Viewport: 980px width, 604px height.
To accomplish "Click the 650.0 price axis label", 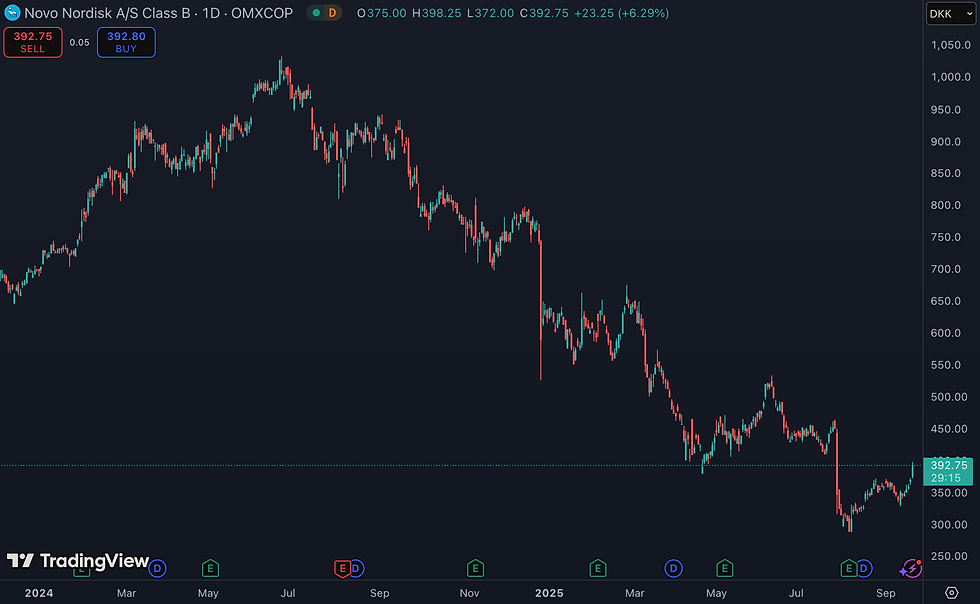I will click(x=946, y=301).
